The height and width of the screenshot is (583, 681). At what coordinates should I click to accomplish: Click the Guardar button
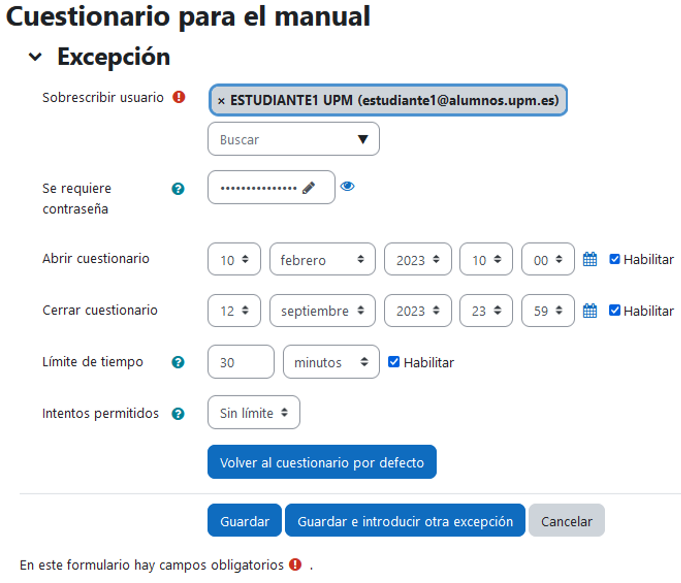245,520
